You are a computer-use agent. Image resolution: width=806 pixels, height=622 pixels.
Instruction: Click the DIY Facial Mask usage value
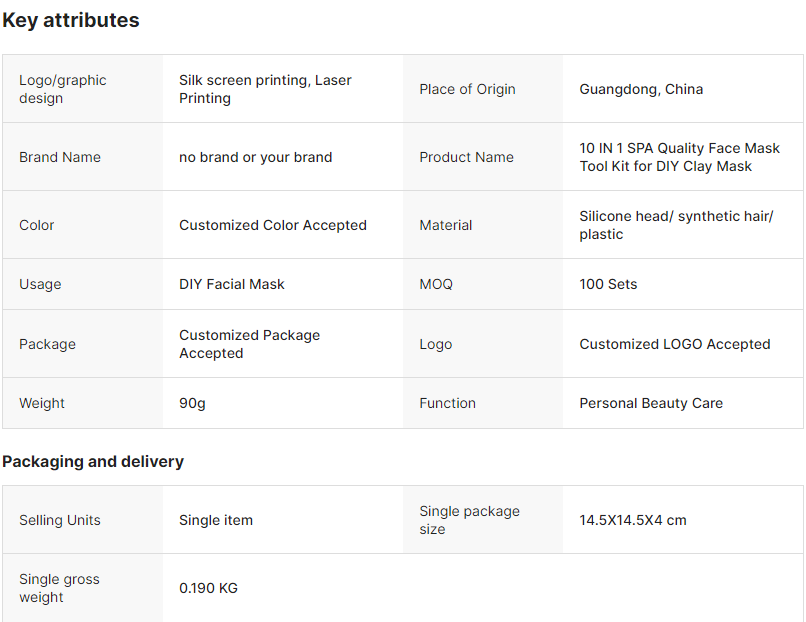pyautogui.click(x=231, y=284)
